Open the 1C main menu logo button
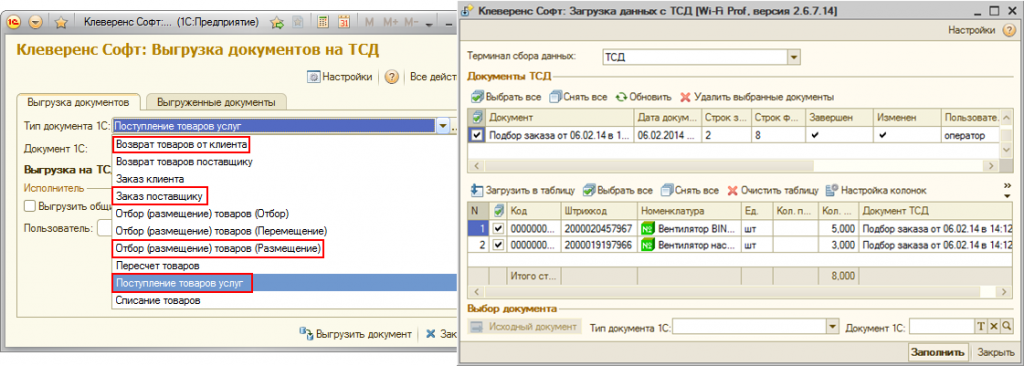Screen dimensions: 1024x366 click(14, 22)
